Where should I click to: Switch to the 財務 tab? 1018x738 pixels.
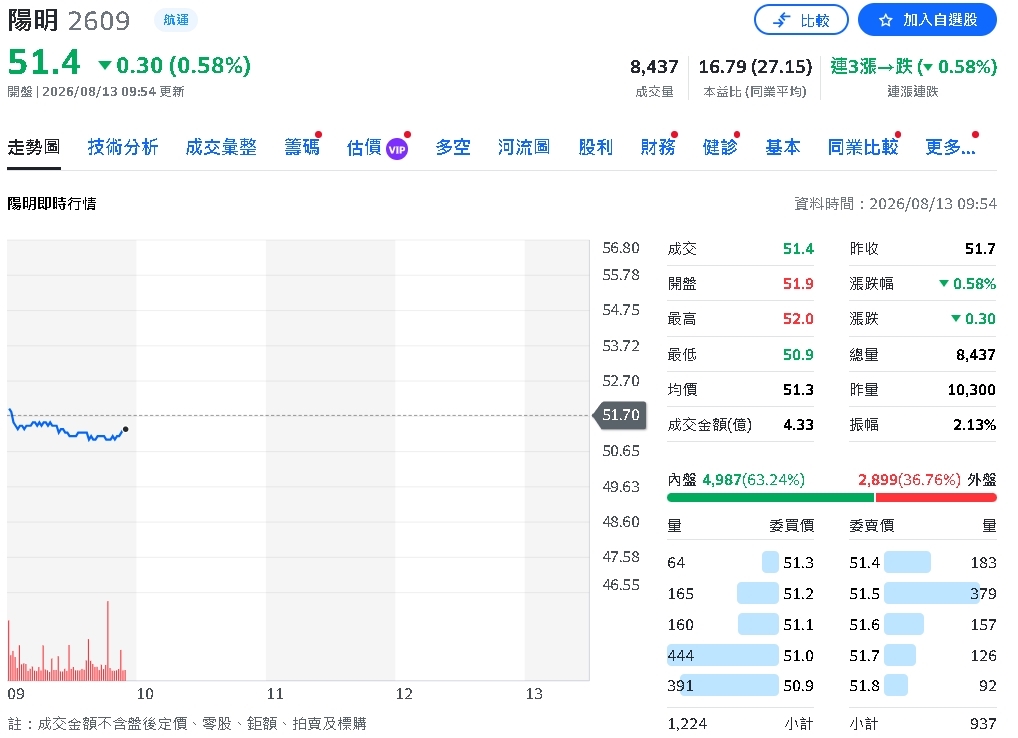[658, 147]
